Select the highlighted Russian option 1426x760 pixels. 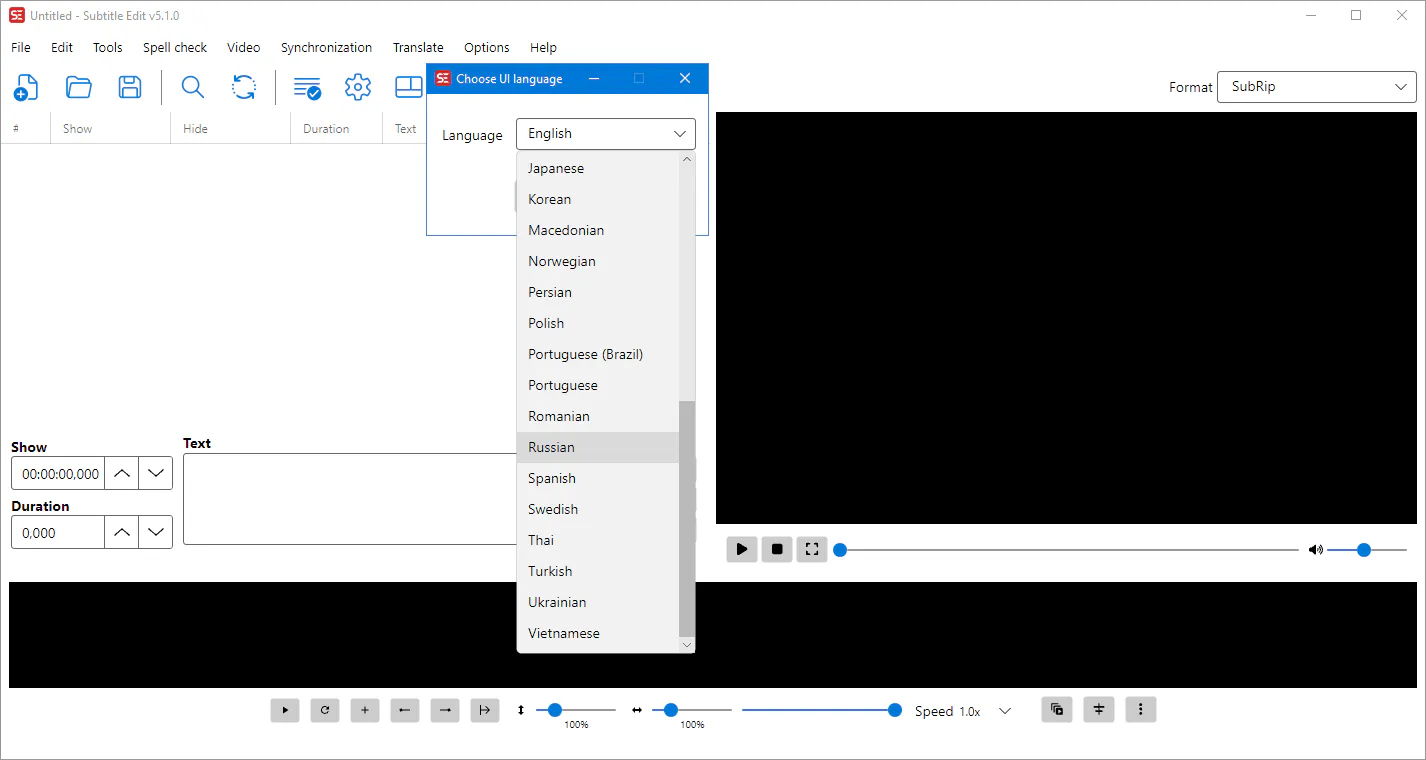click(598, 447)
